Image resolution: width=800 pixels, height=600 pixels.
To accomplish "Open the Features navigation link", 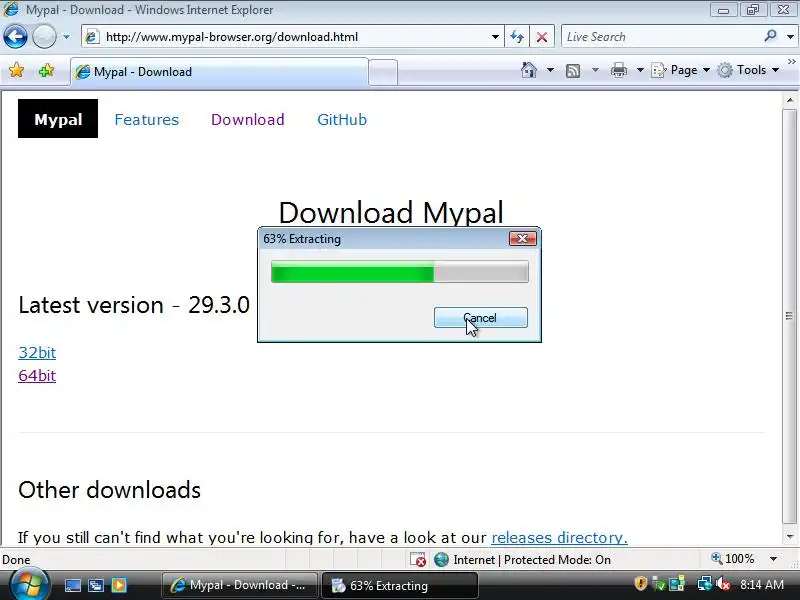I will (x=146, y=119).
